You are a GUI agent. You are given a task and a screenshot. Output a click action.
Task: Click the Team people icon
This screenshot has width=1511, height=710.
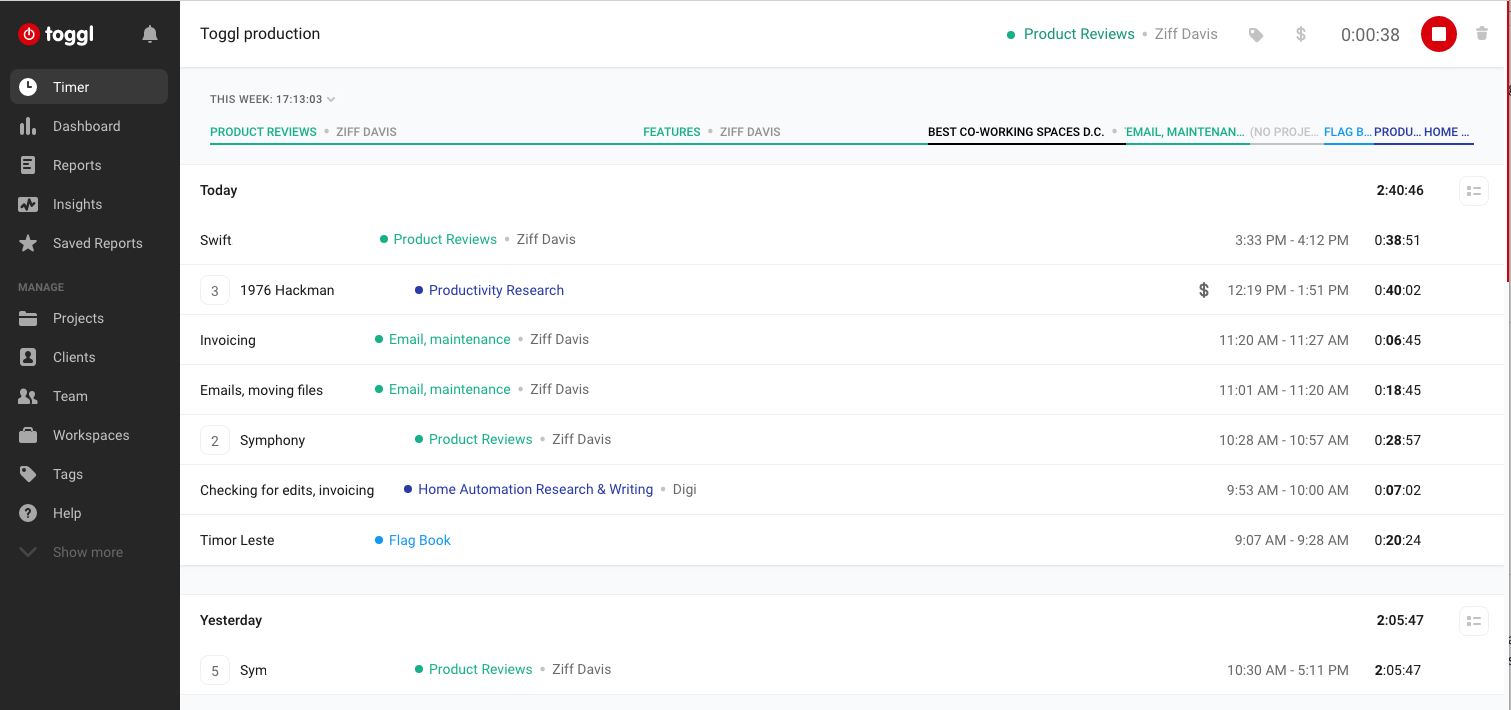(28, 396)
